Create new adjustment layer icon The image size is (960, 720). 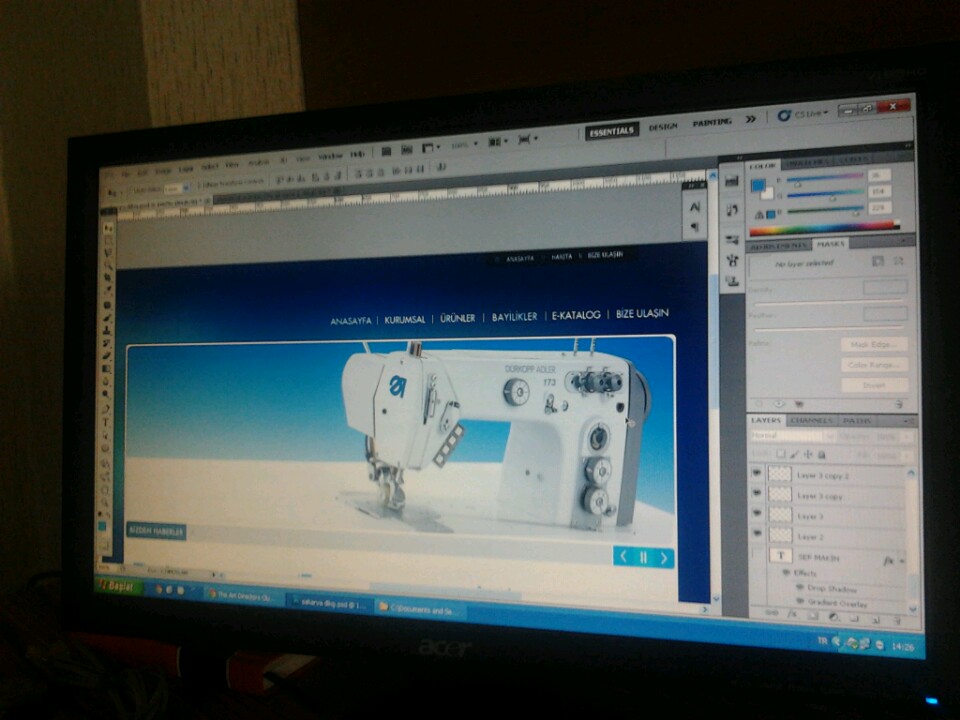(833, 617)
